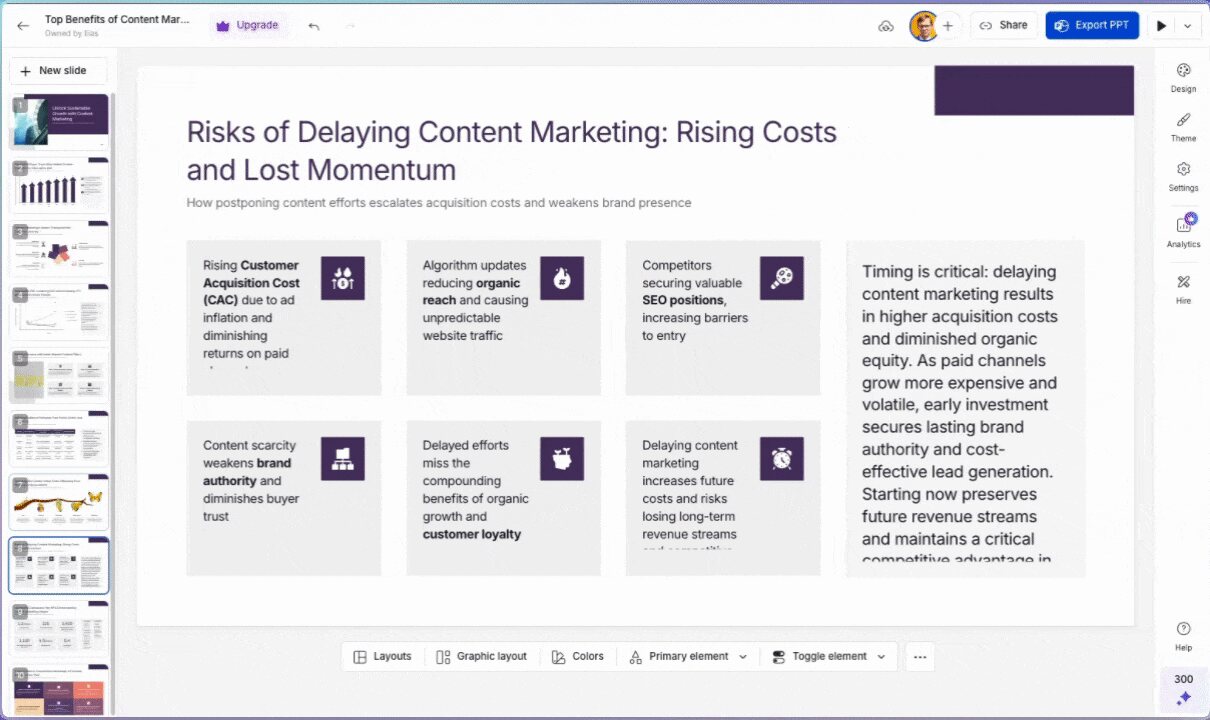Click the 300 AI credits badge
This screenshot has width=1210, height=720.
click(x=1184, y=688)
